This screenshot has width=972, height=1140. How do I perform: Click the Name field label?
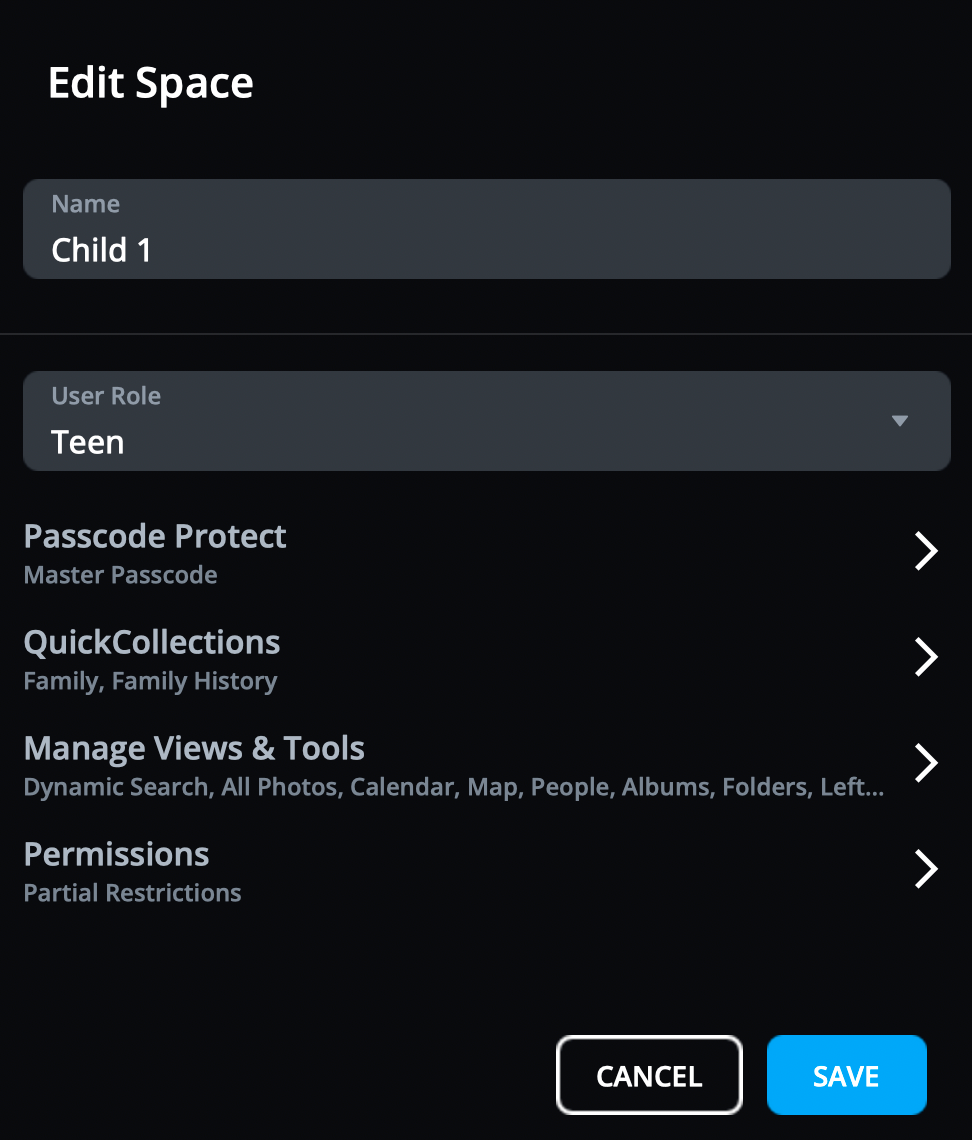(86, 204)
